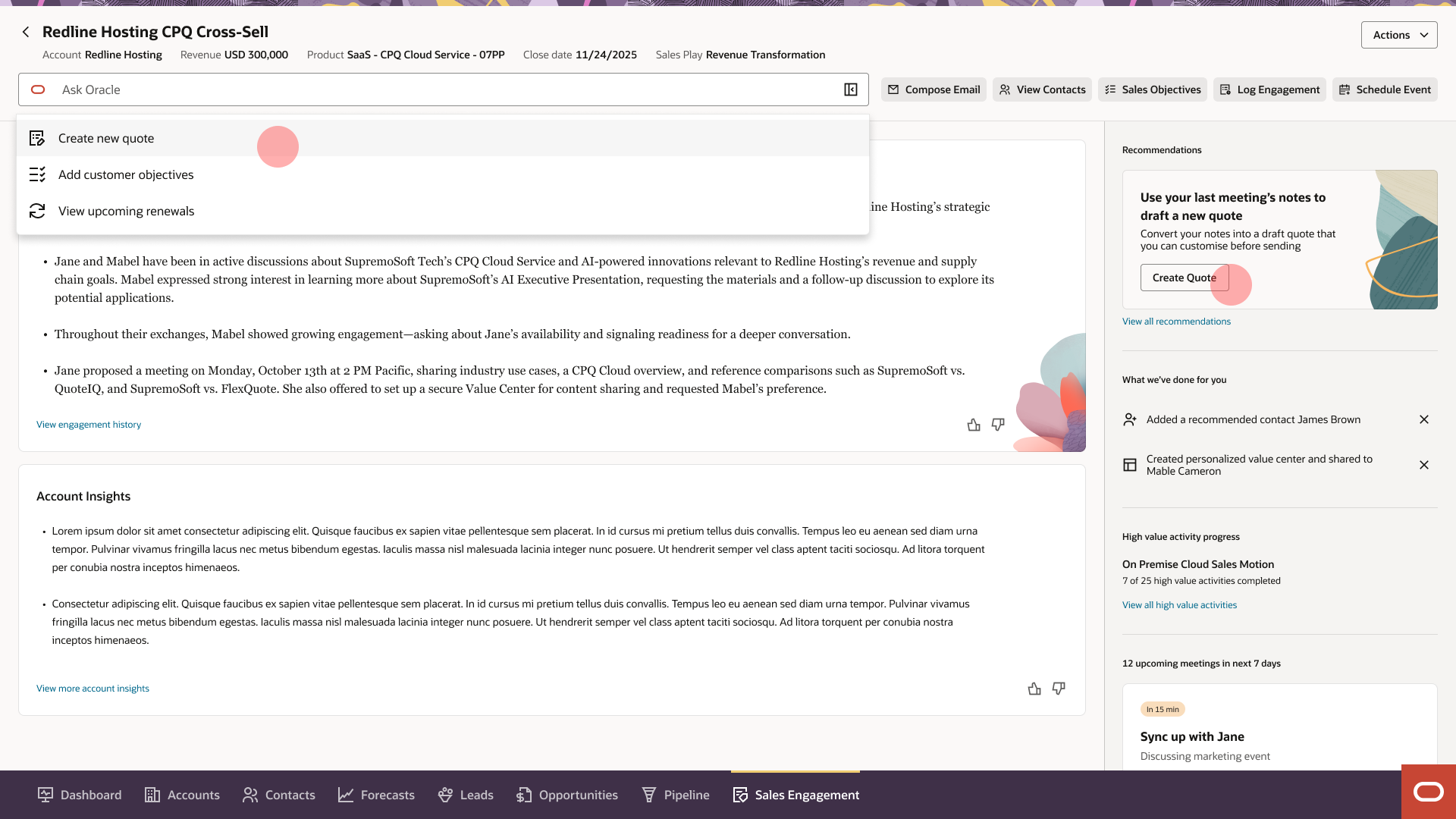
Task: Open View more account insights link
Action: pos(93,689)
